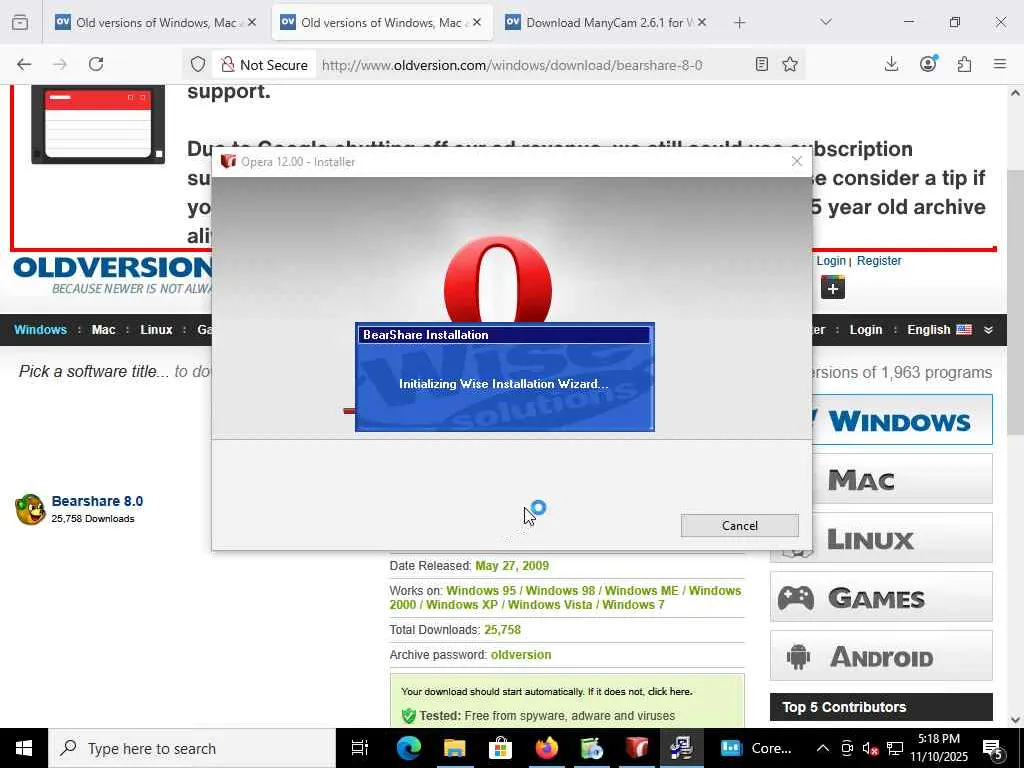Click the URL address field
Image resolution: width=1024 pixels, height=768 pixels.
[x=512, y=65]
